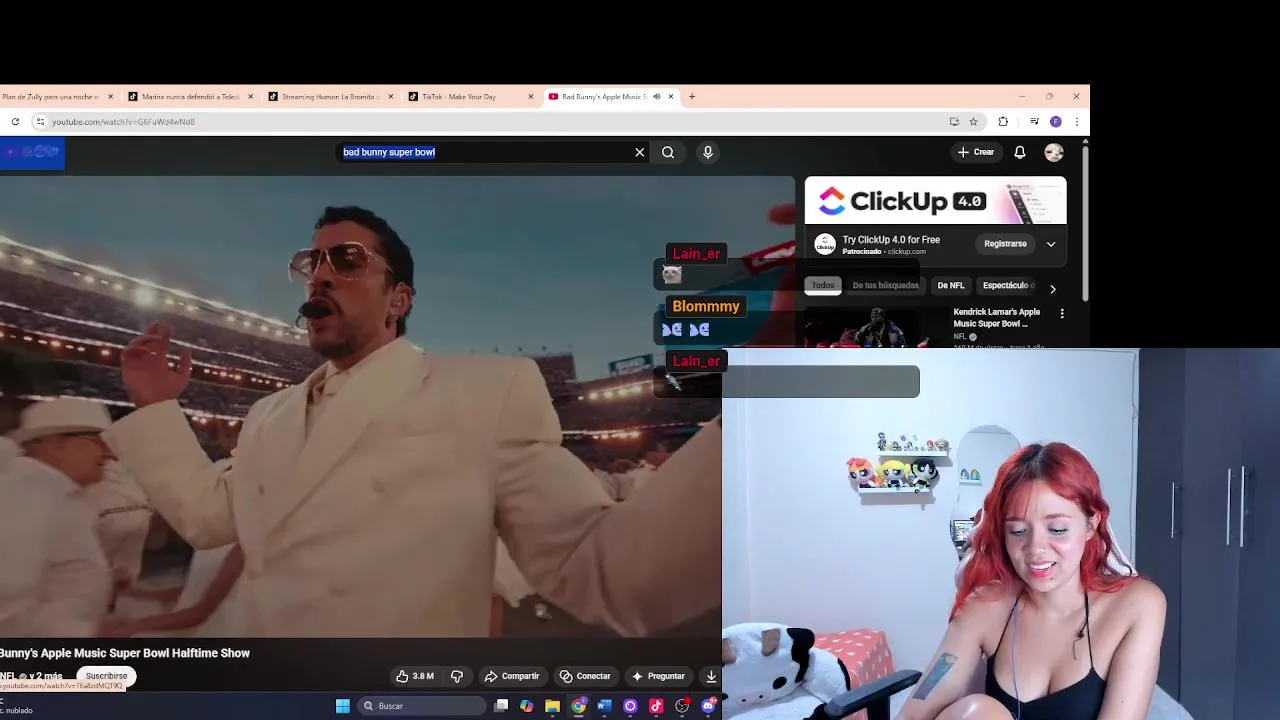
Task: Mute the Bad Bunny tab audio icon
Action: click(657, 97)
